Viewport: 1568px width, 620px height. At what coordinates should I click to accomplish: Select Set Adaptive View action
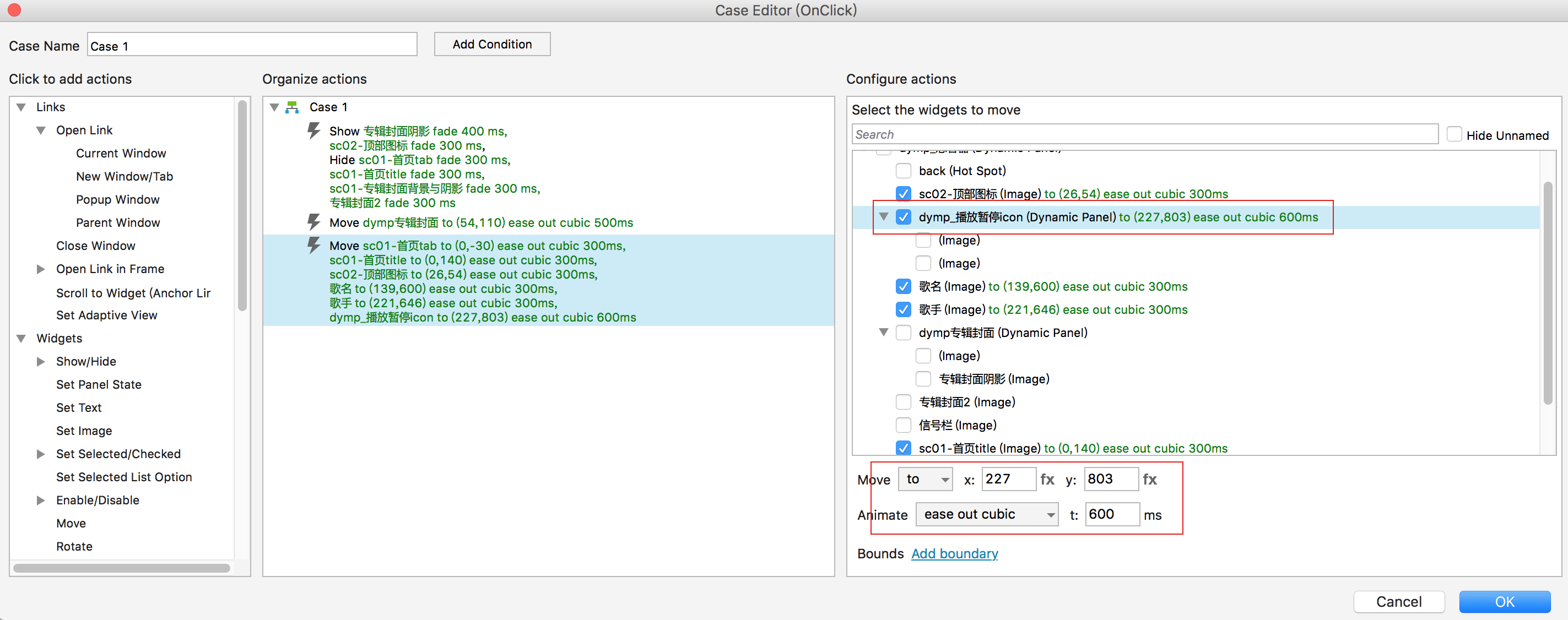[106, 315]
